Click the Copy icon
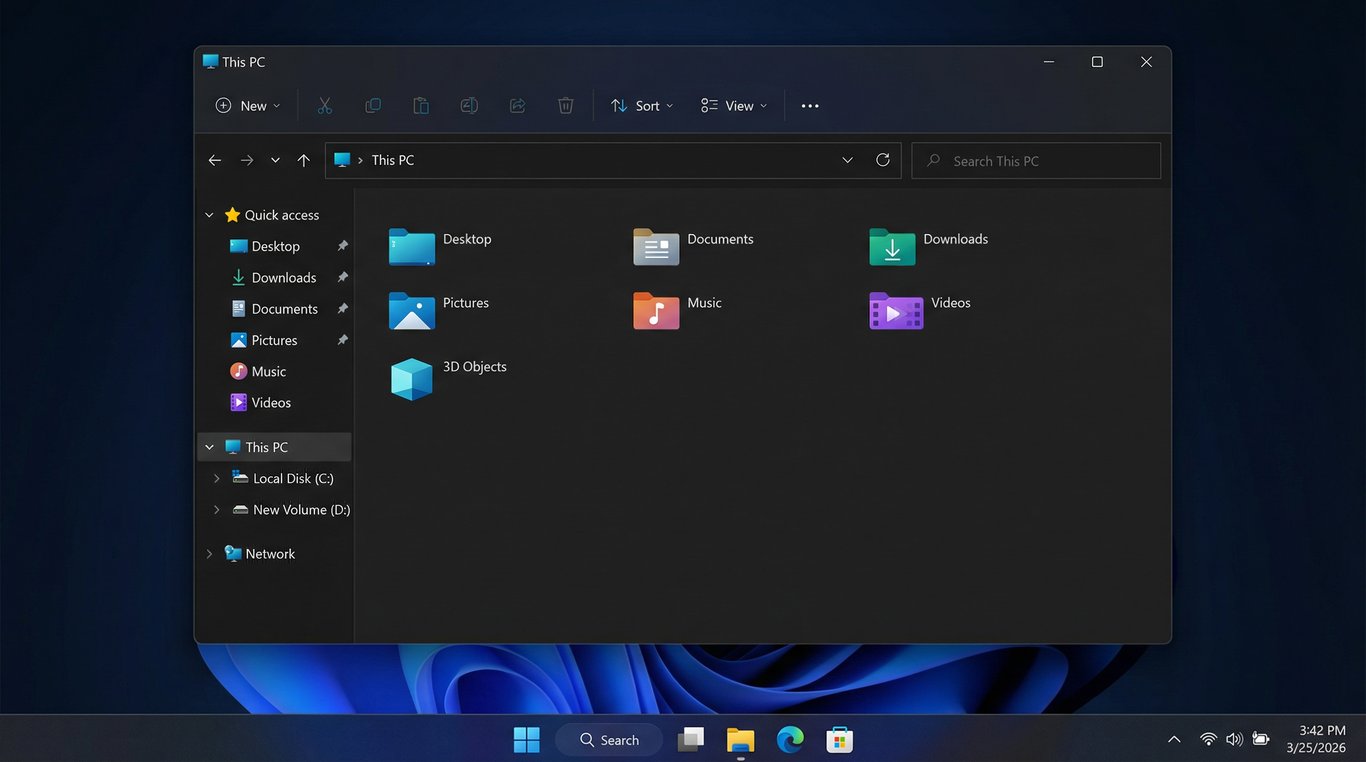This screenshot has height=762, width=1366. (372, 105)
